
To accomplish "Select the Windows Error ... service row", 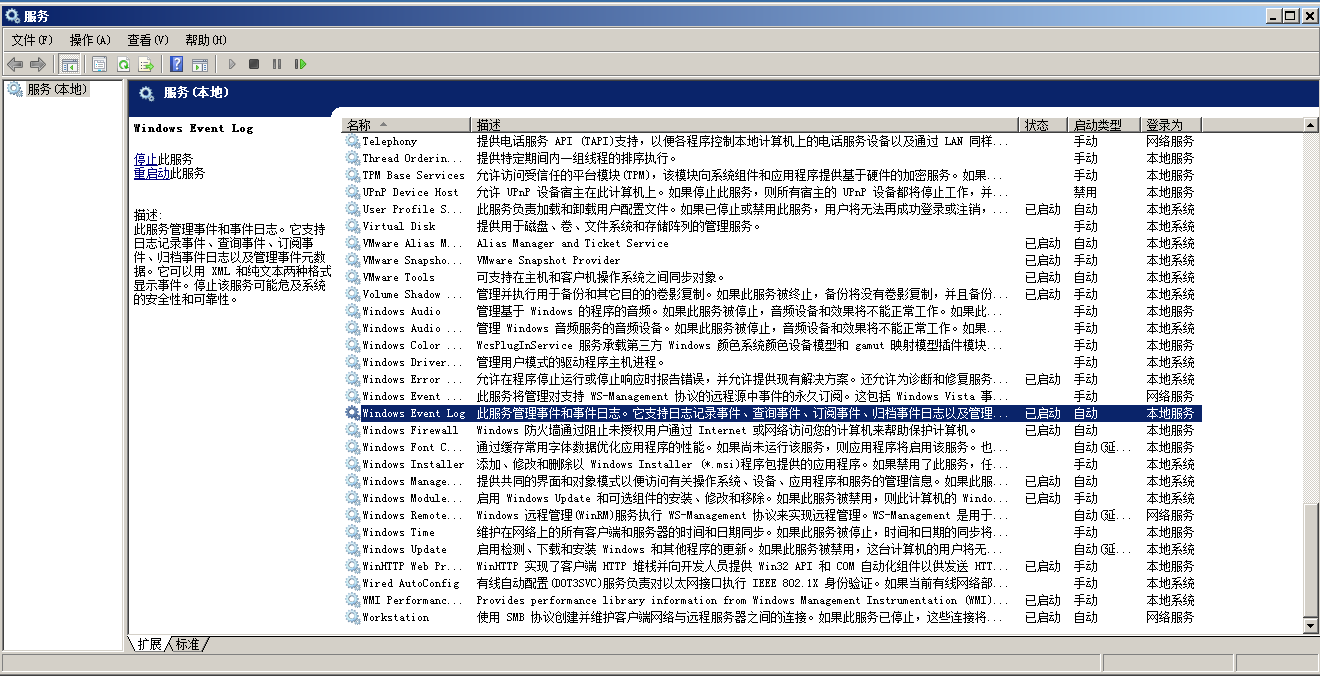I will 772,379.
